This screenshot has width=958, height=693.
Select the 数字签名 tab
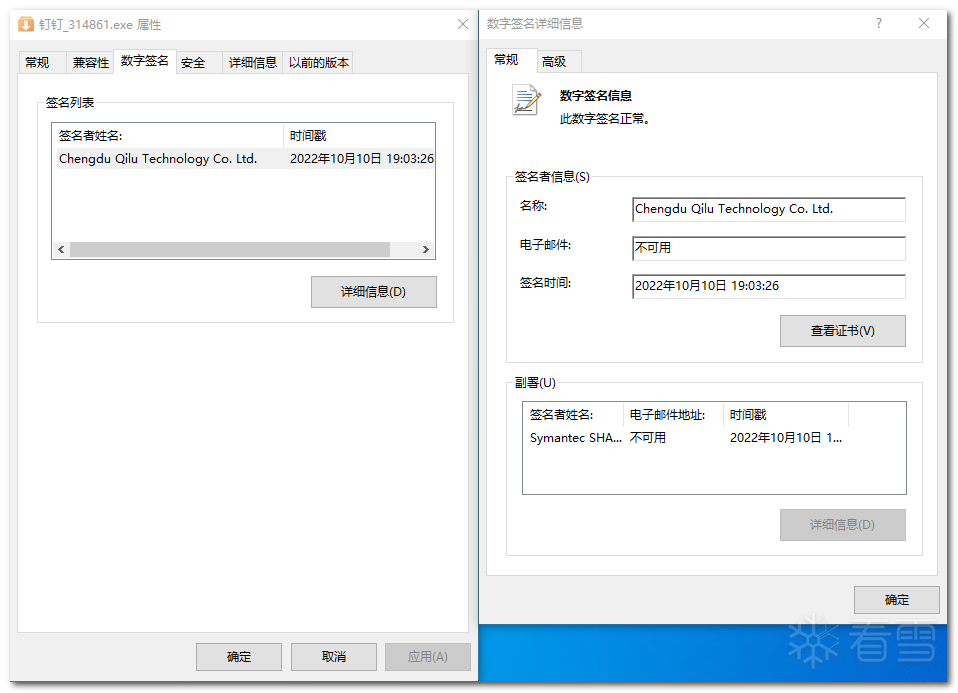145,61
